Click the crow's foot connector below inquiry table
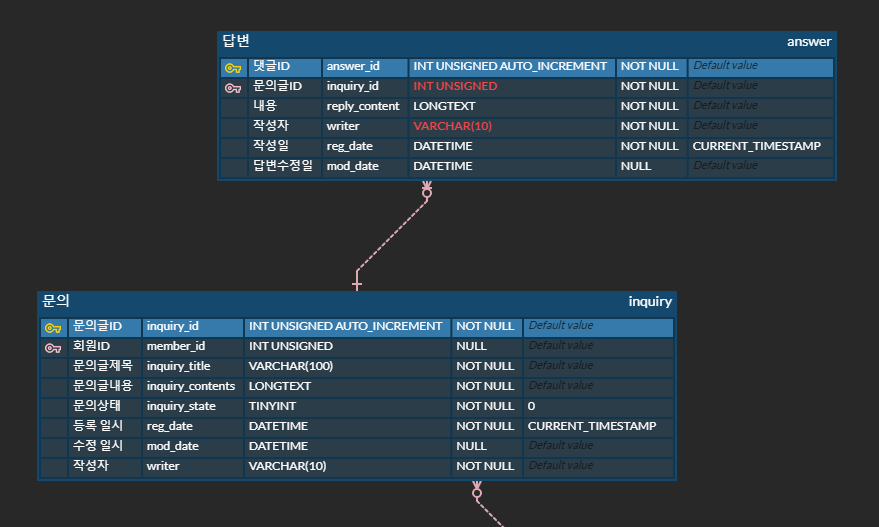Image resolution: width=879 pixels, height=527 pixels. coord(476,491)
